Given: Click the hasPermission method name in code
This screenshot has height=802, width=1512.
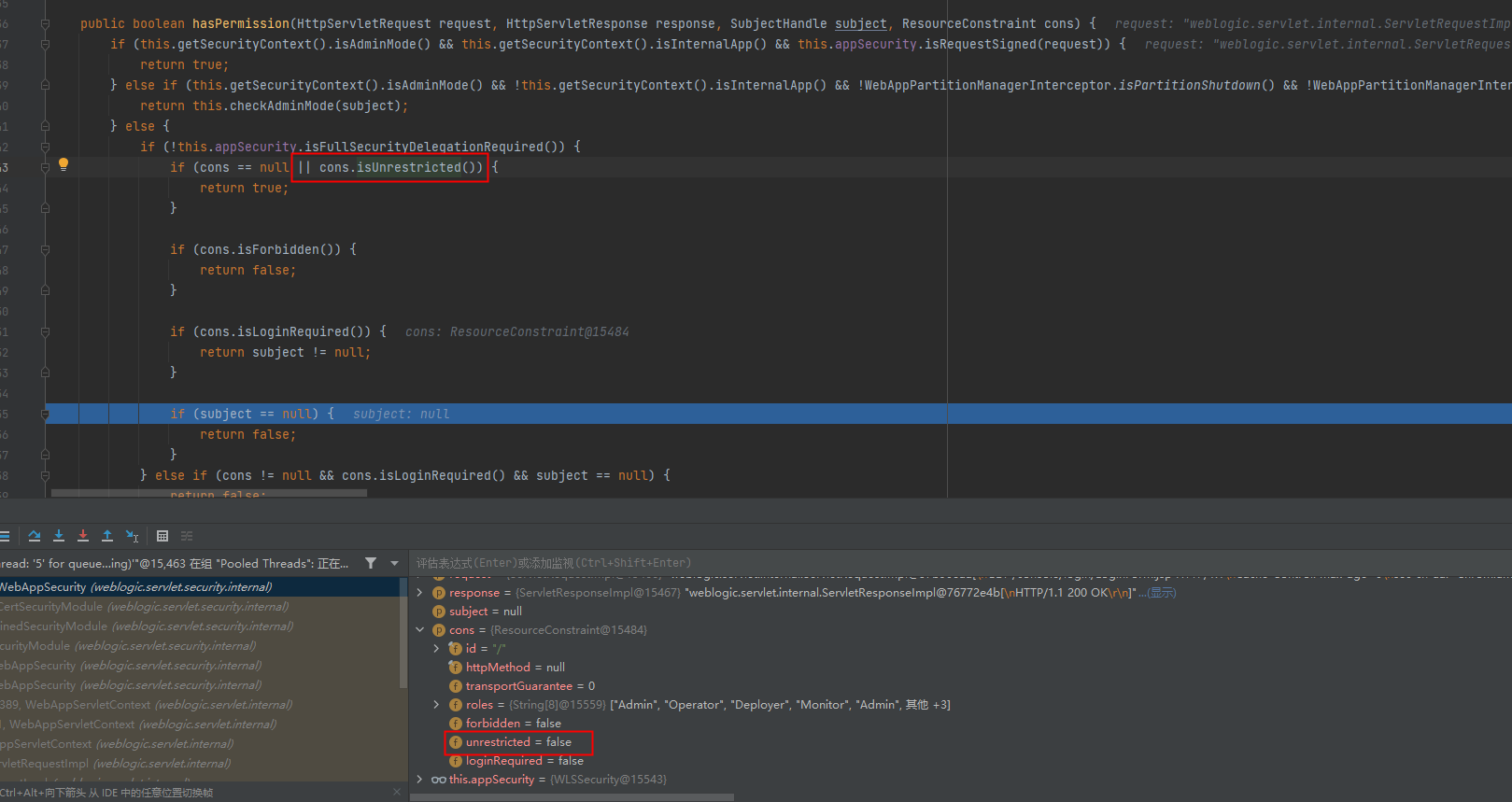Looking at the screenshot, I should tap(241, 23).
